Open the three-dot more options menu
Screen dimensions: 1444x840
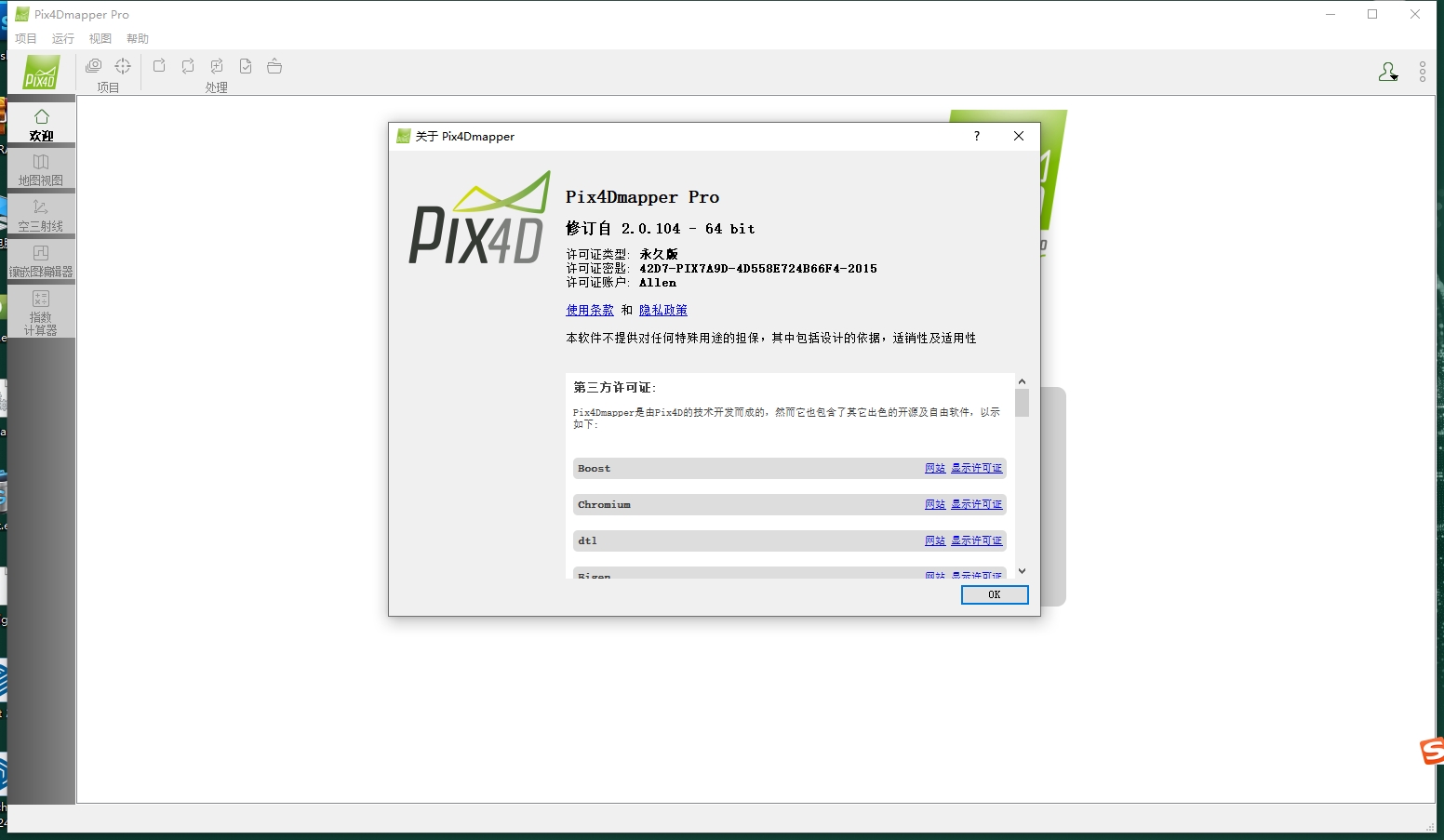coord(1423,72)
